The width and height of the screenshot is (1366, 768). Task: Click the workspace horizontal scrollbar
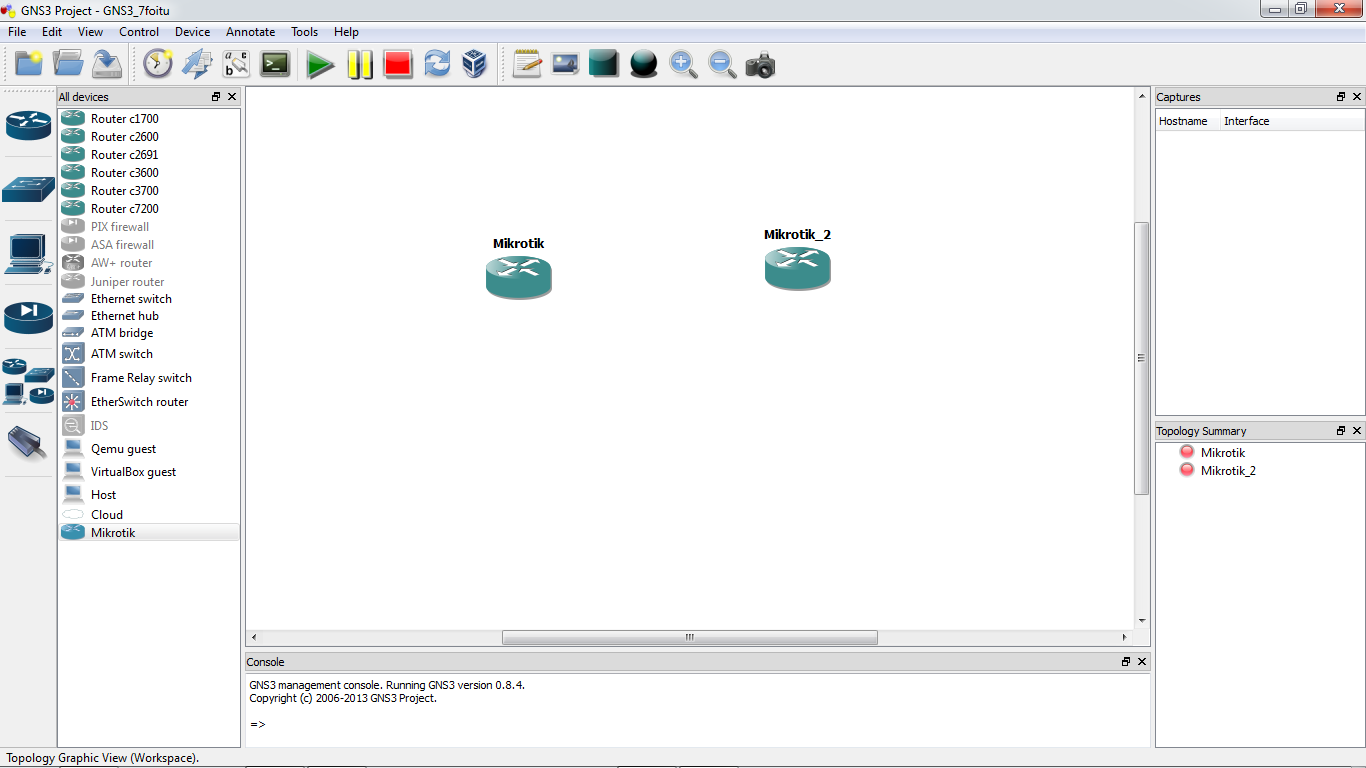click(x=689, y=637)
